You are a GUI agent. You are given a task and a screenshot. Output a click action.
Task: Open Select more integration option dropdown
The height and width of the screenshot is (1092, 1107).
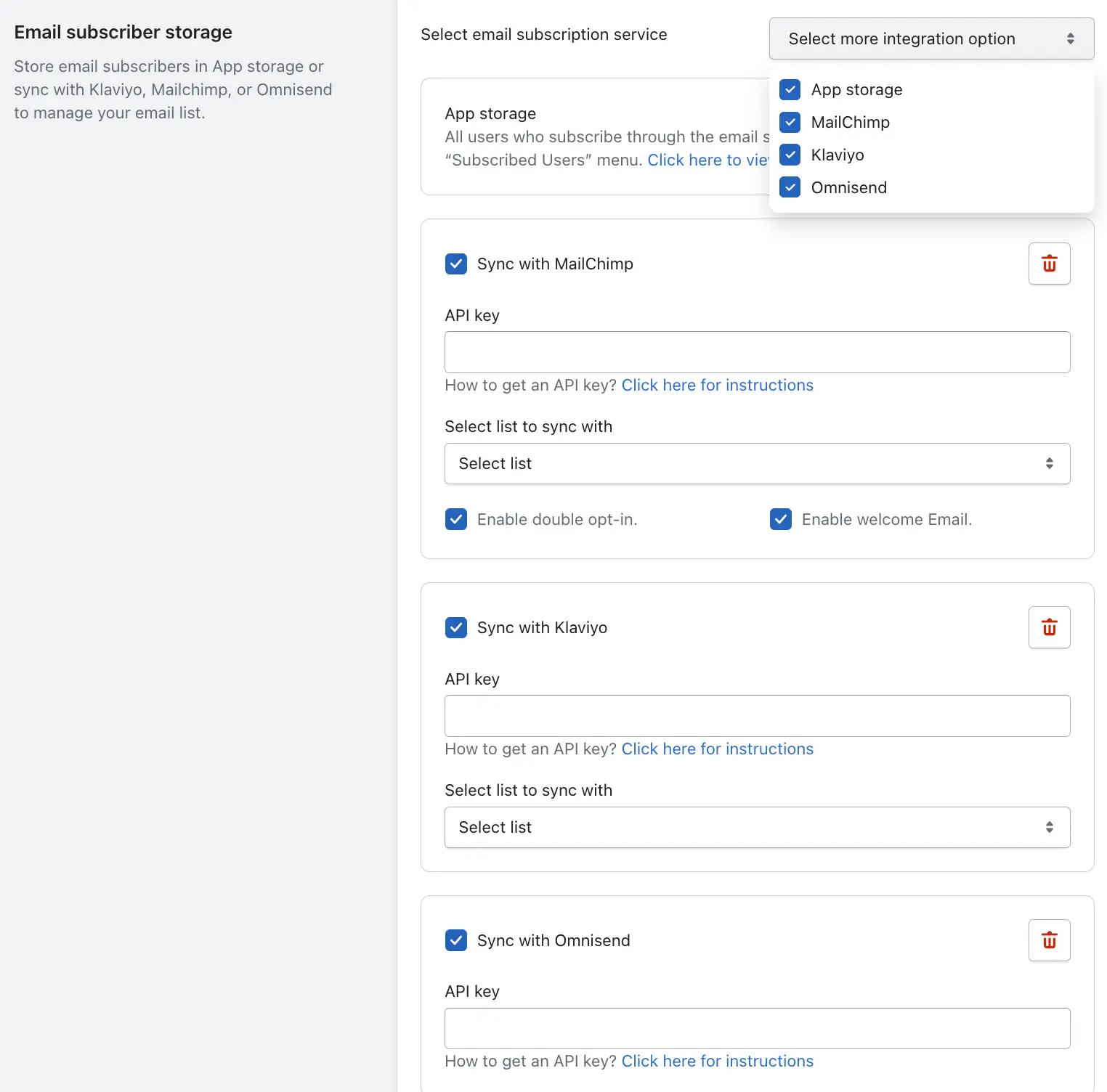coord(931,38)
